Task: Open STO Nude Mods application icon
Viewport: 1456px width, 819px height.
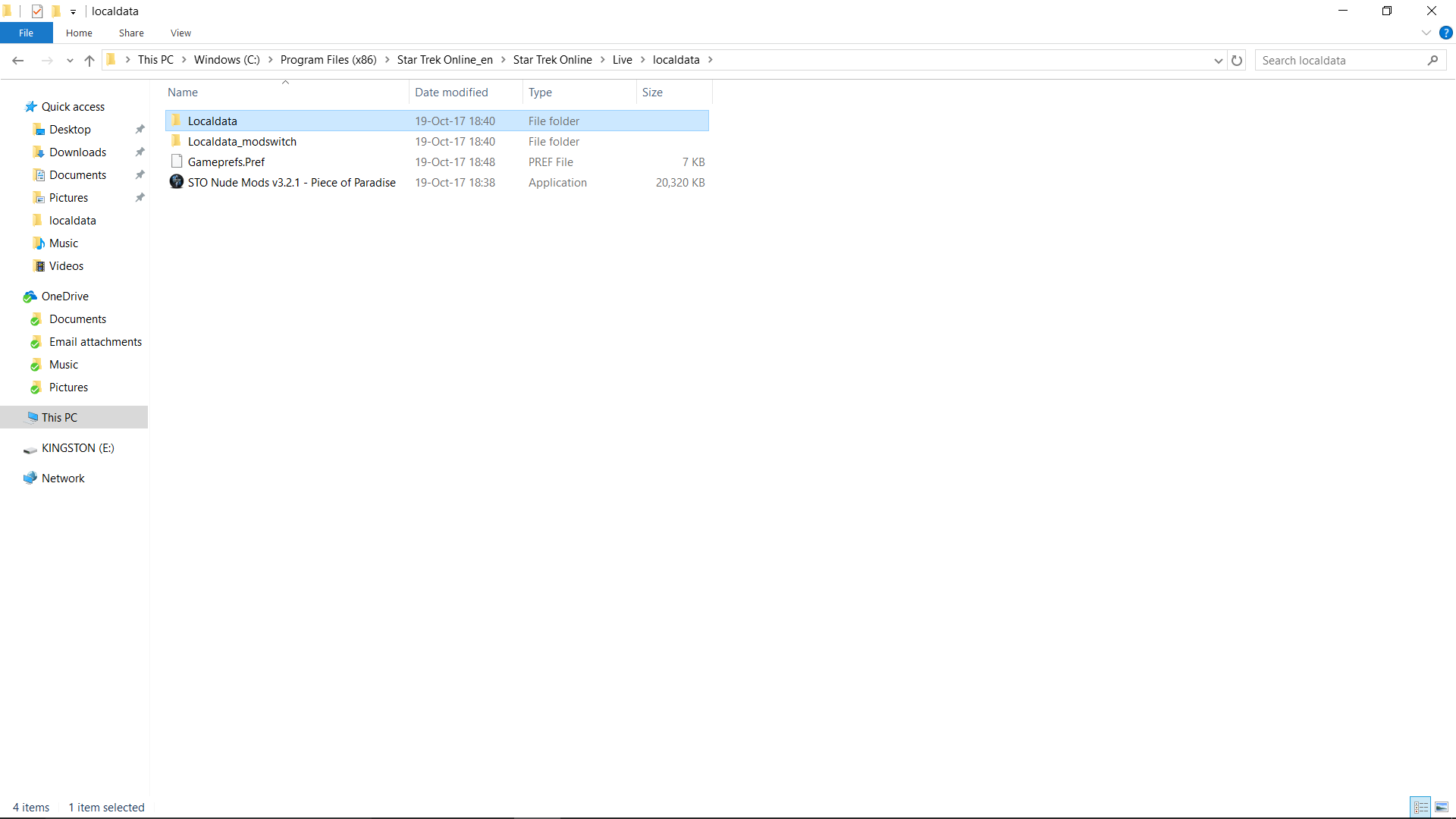Action: coord(177,182)
